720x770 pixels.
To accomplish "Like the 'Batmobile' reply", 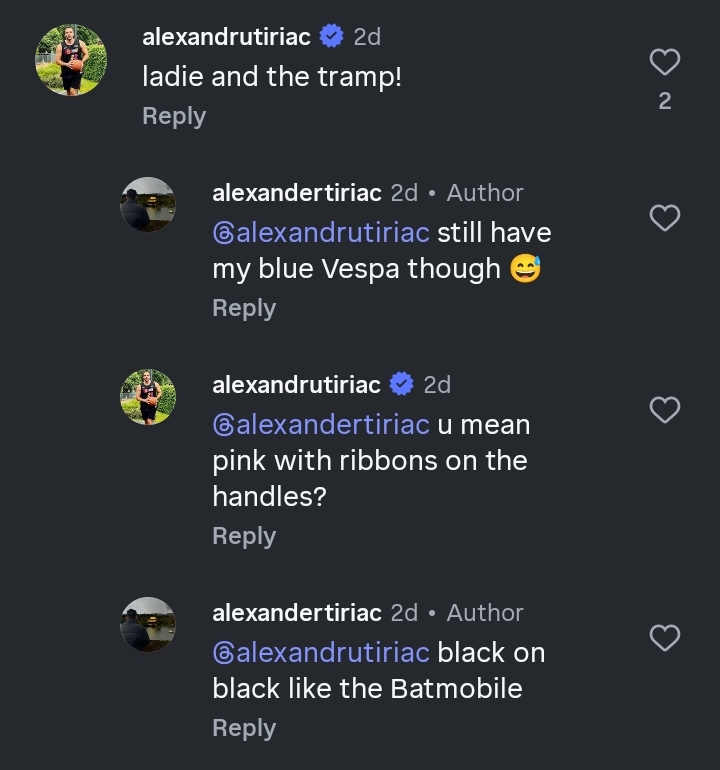I will (665, 637).
